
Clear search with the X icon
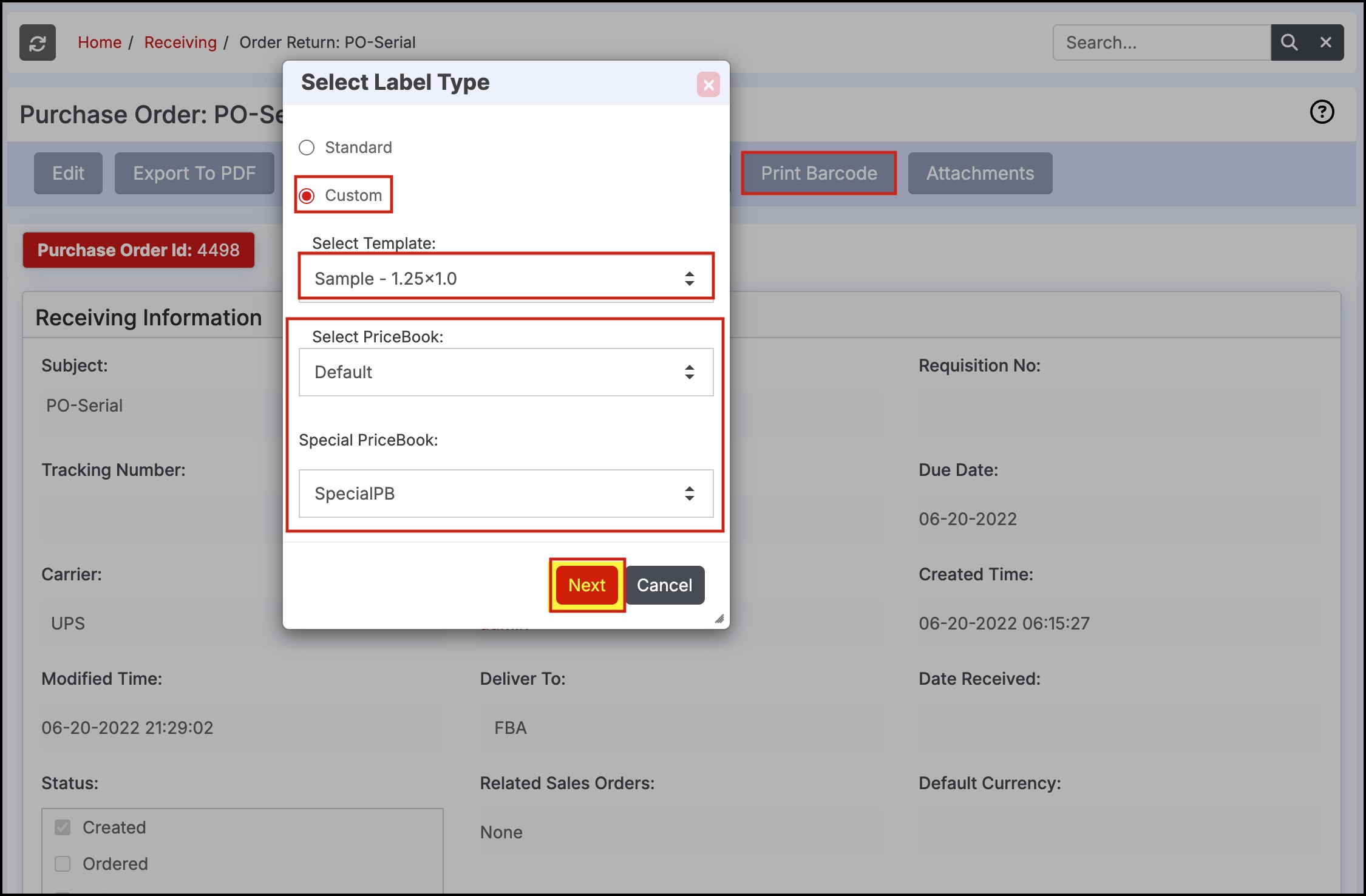pyautogui.click(x=1325, y=42)
